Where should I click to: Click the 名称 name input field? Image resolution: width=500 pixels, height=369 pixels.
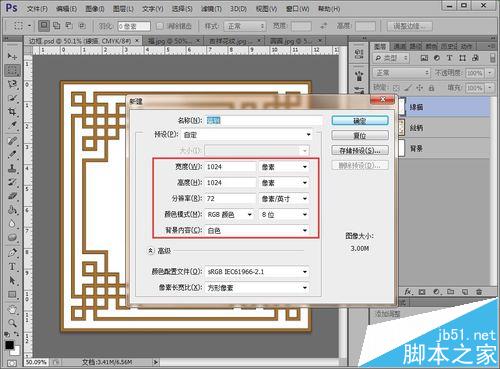(264, 120)
